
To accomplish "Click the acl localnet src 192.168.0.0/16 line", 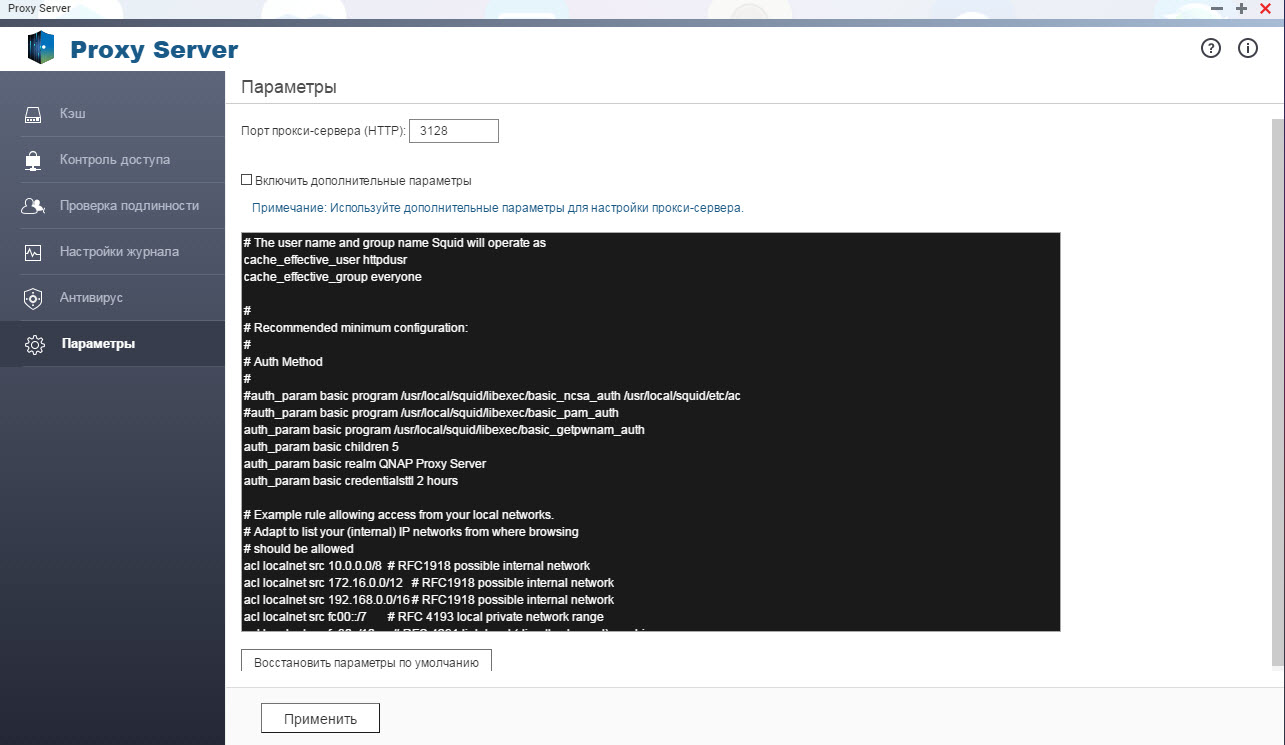I will [428, 600].
